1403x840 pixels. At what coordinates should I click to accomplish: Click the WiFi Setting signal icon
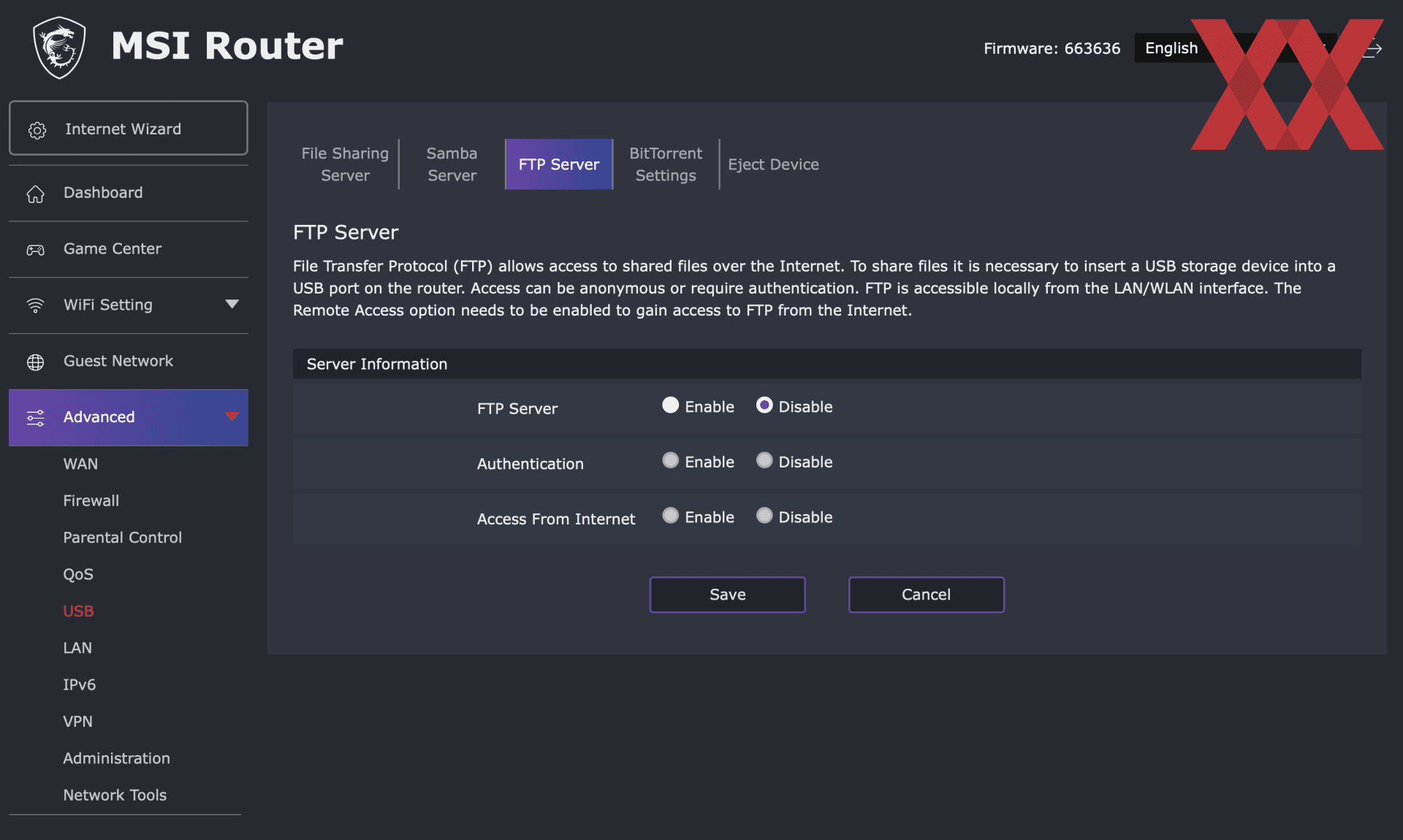(36, 305)
